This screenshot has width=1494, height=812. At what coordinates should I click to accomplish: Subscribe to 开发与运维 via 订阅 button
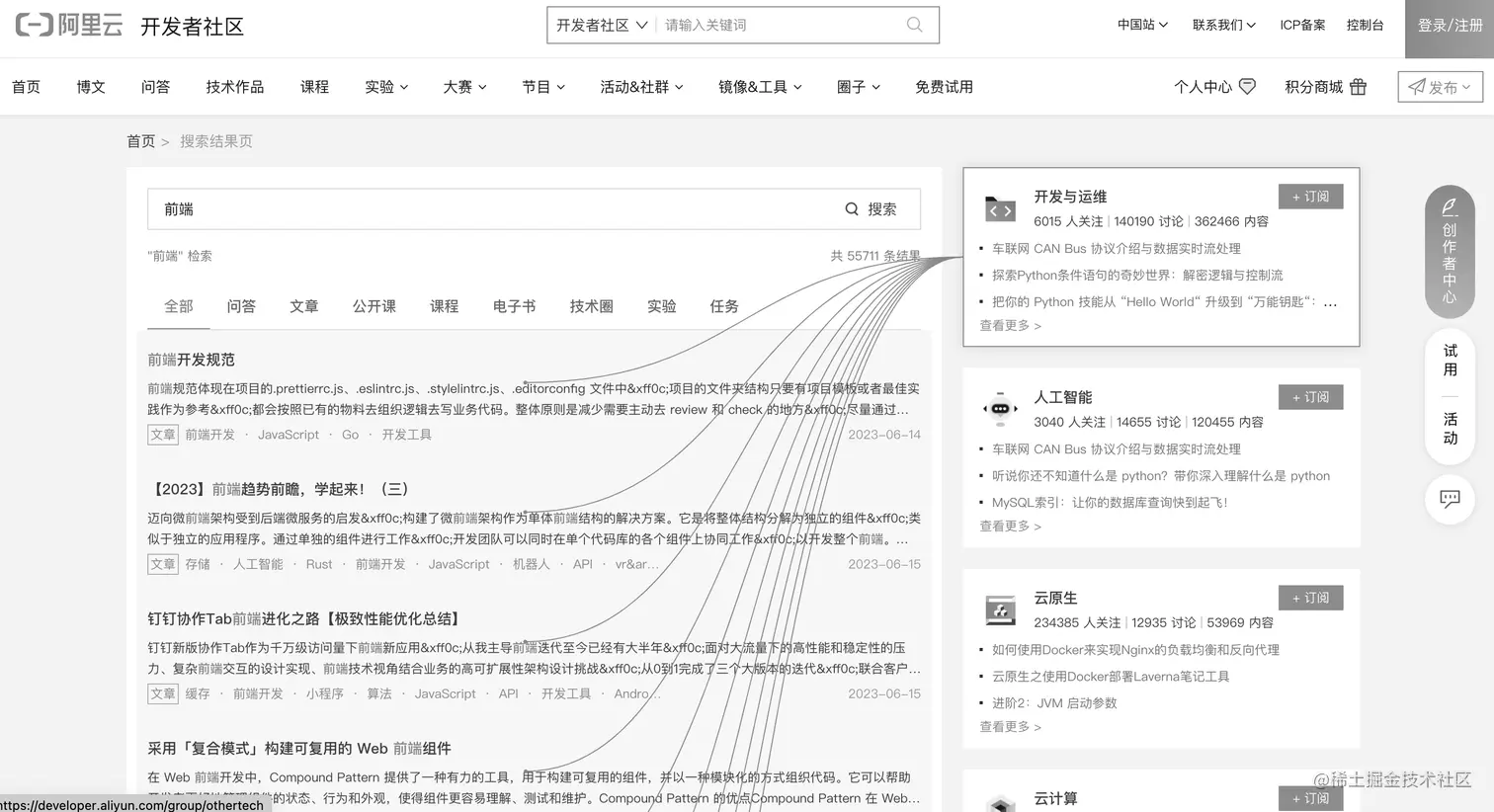1310,196
